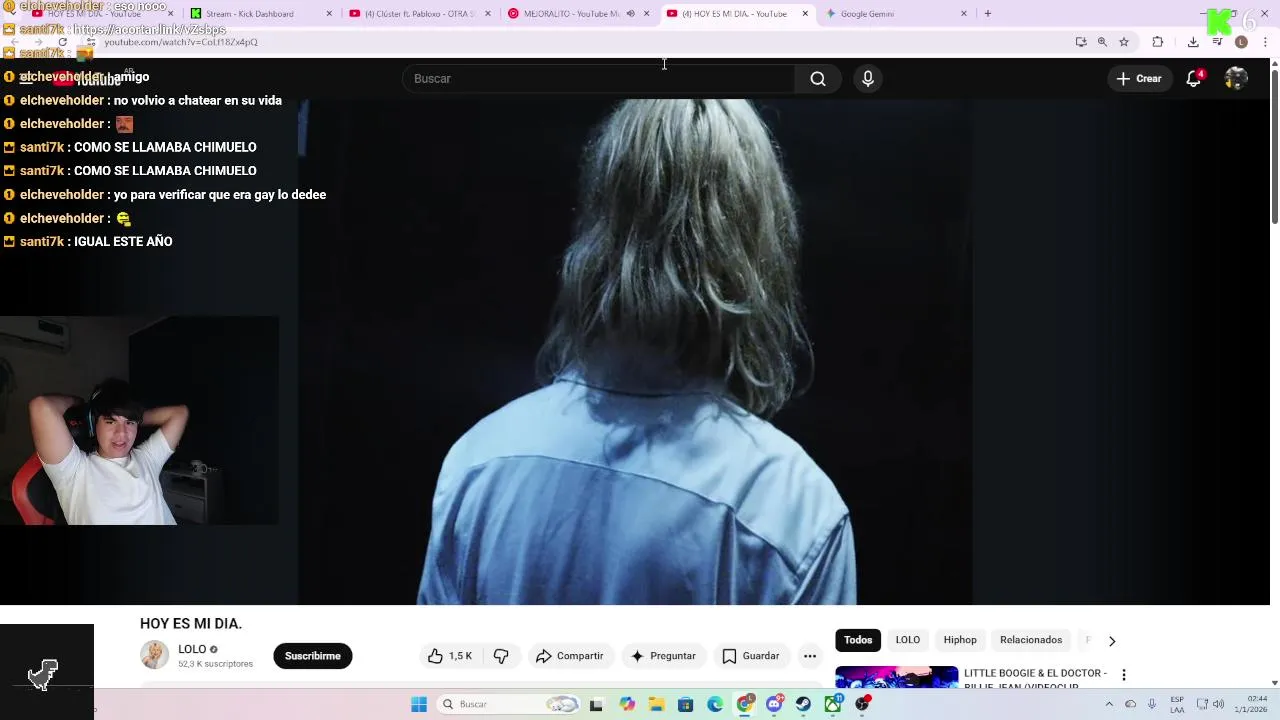The image size is (1280, 720).
Task: Select the Todos filter chip
Action: click(858, 640)
